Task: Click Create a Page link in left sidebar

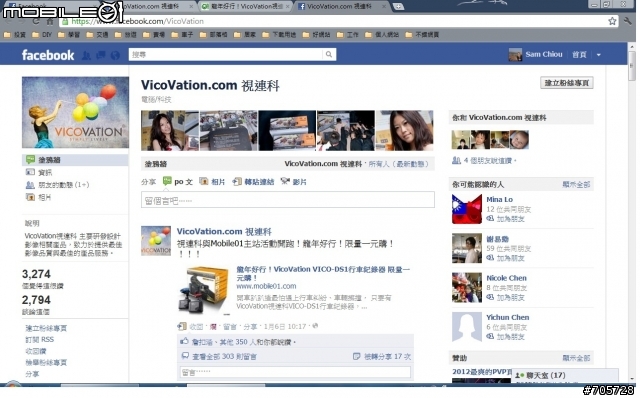Action: (x=46, y=328)
